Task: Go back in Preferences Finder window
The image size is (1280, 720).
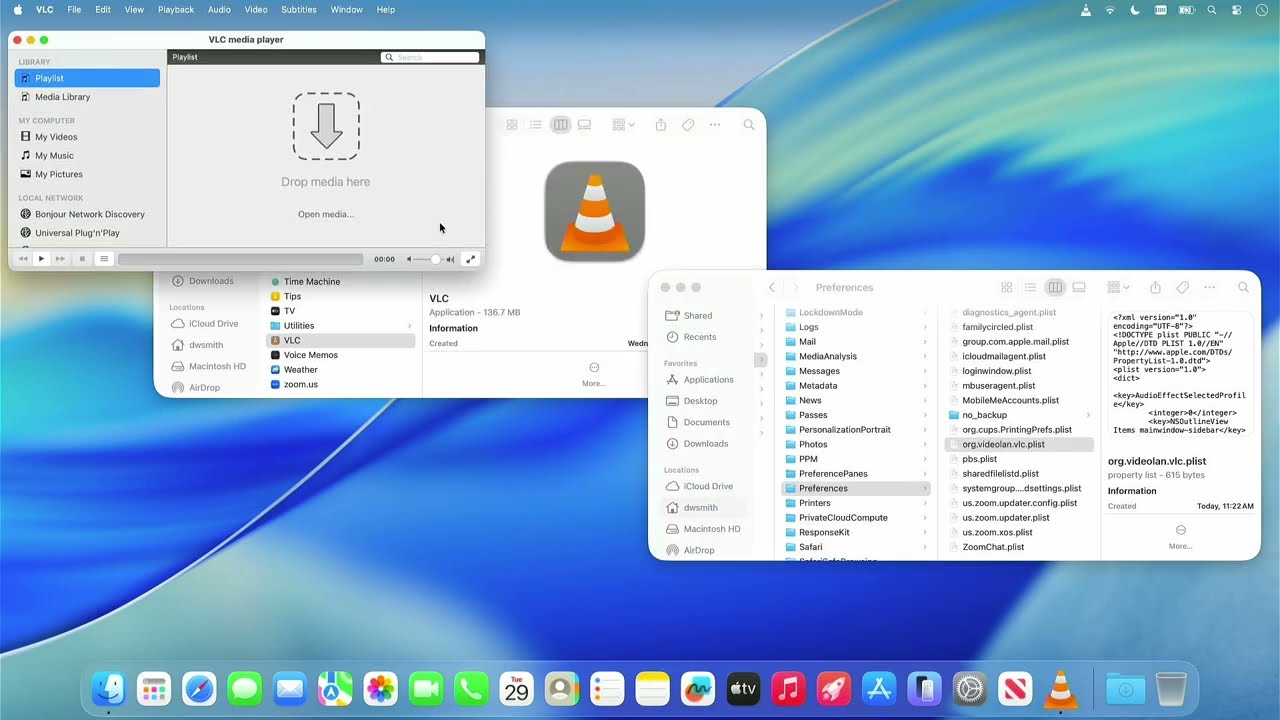Action: click(x=772, y=287)
